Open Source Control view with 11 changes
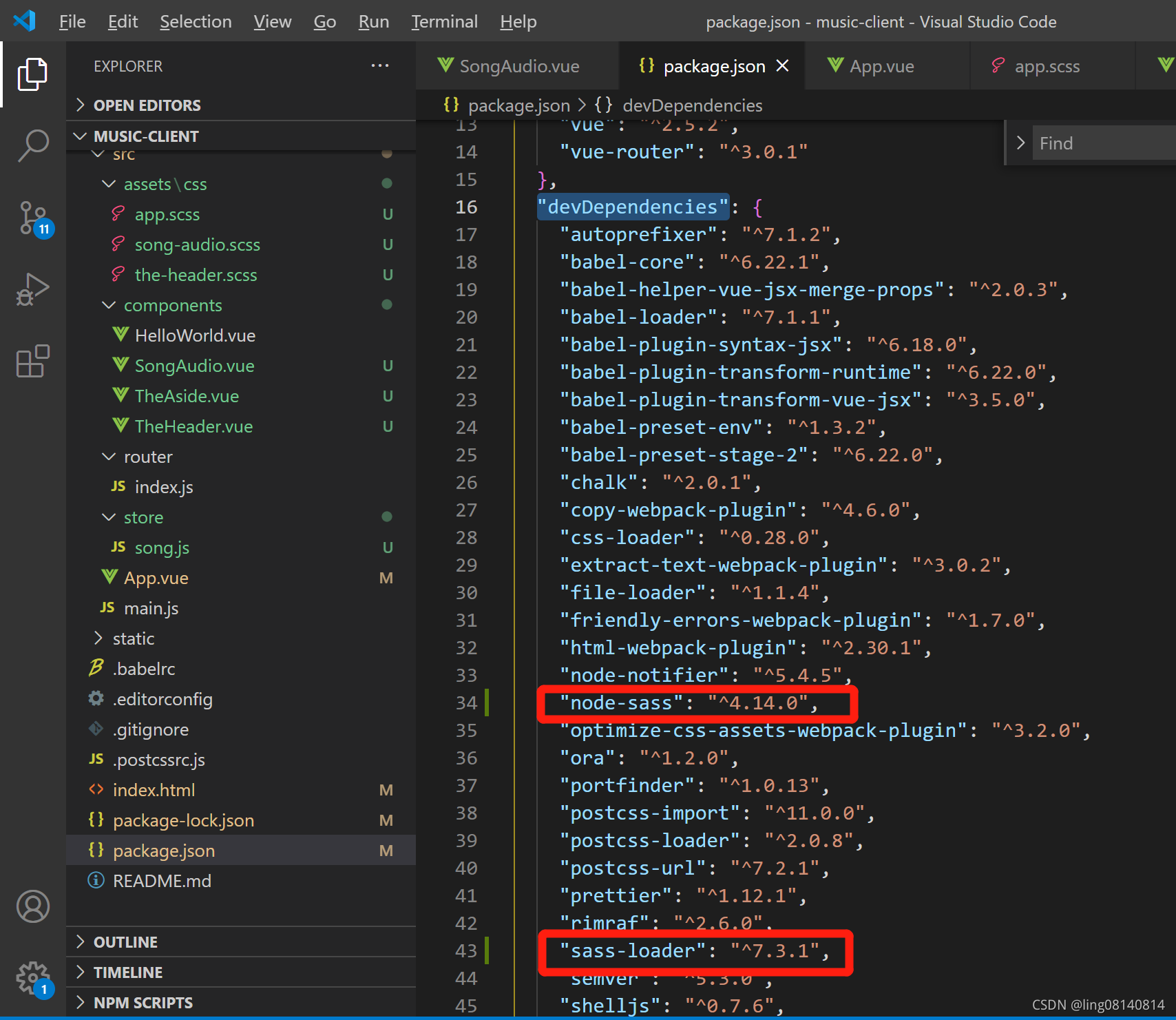This screenshot has height=1020, width=1176. click(34, 219)
